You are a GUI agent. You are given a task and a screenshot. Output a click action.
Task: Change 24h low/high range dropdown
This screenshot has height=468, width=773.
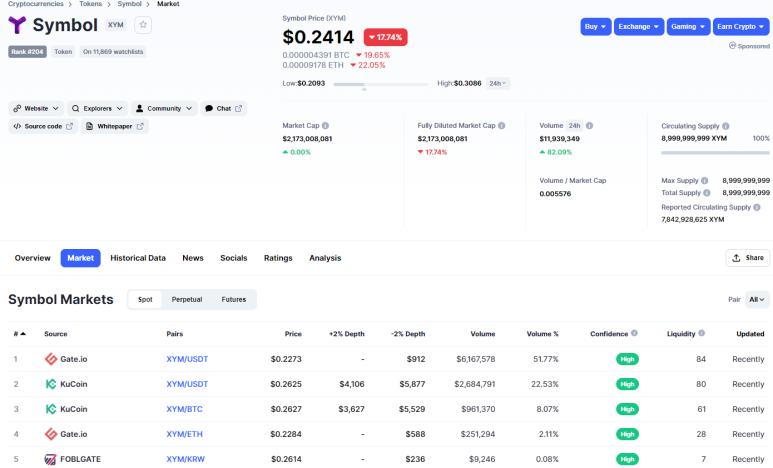[x=498, y=83]
